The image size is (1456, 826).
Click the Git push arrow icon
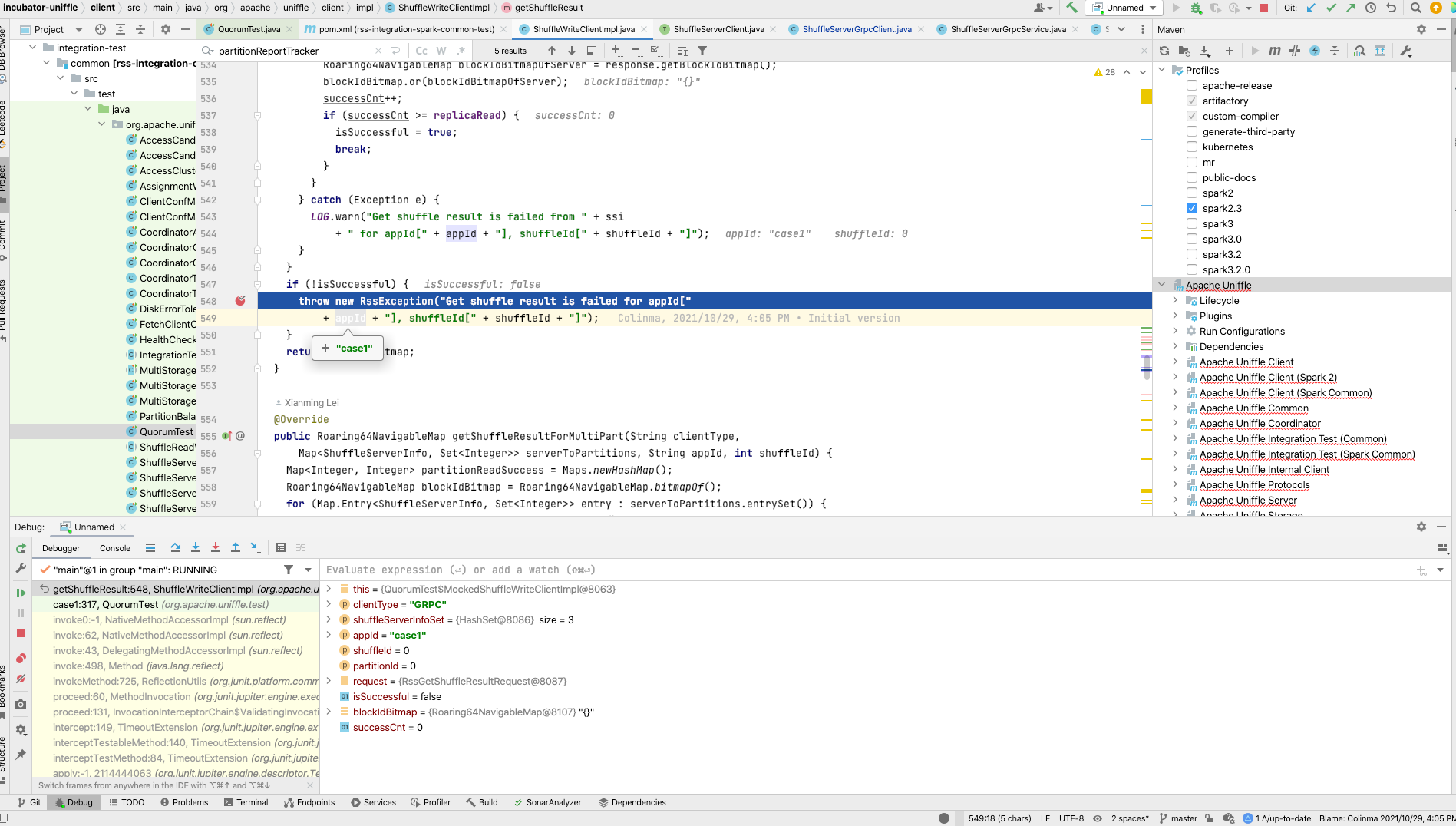coord(1351,8)
